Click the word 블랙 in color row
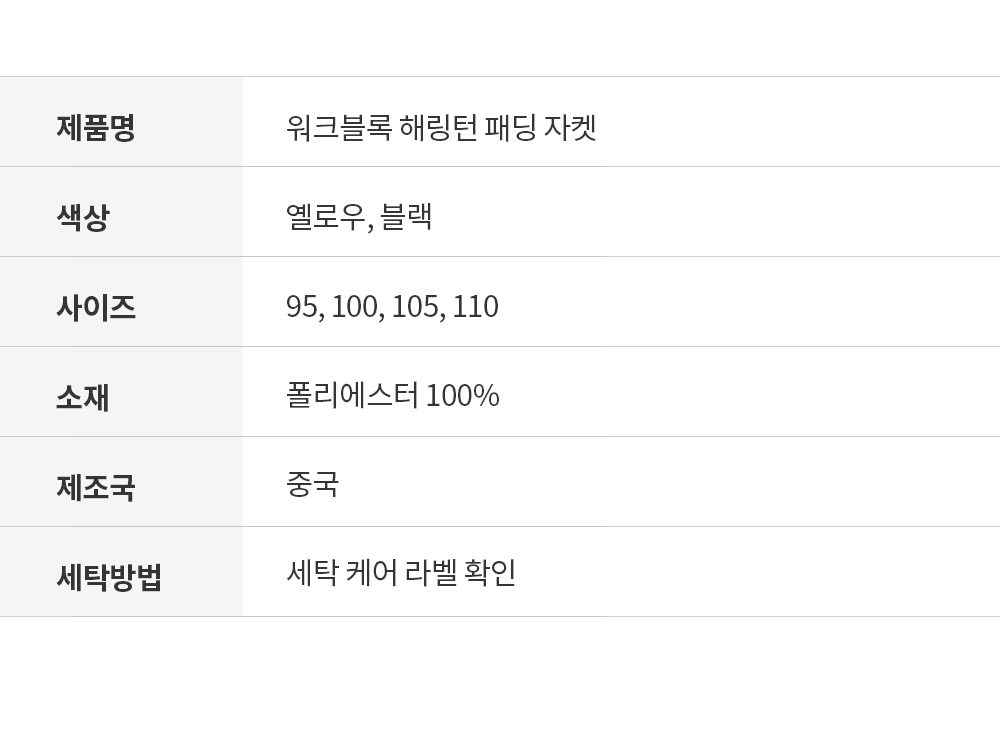This screenshot has height=738, width=1000. coord(406,217)
